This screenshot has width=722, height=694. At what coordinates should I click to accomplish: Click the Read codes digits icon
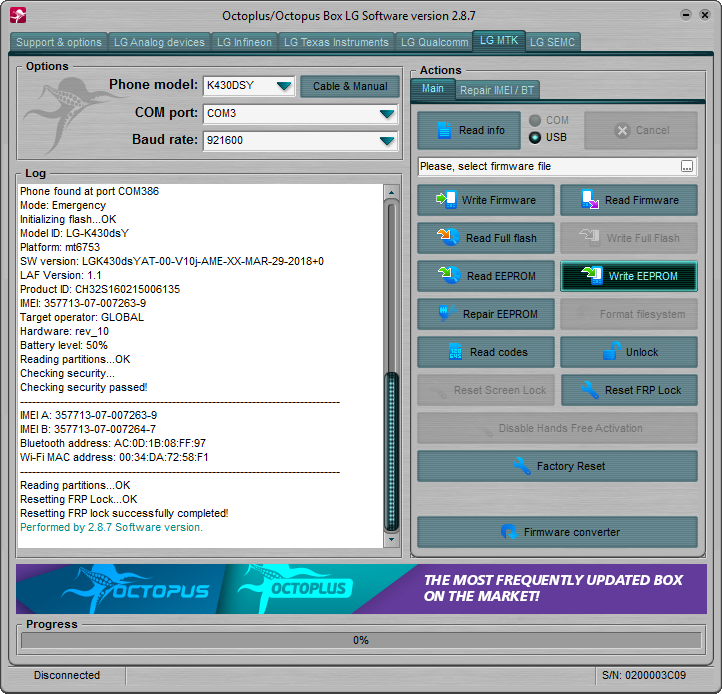tap(455, 352)
